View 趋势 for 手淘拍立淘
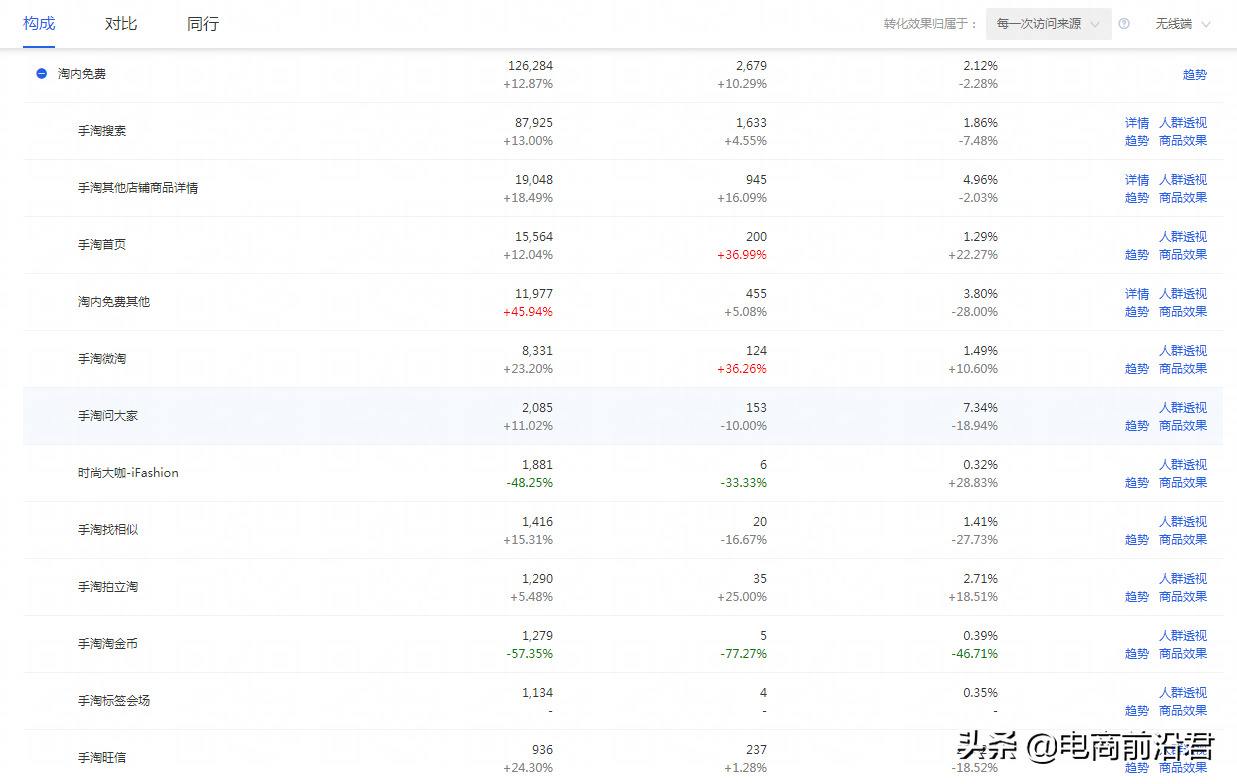The image size is (1237, 784). click(1137, 597)
